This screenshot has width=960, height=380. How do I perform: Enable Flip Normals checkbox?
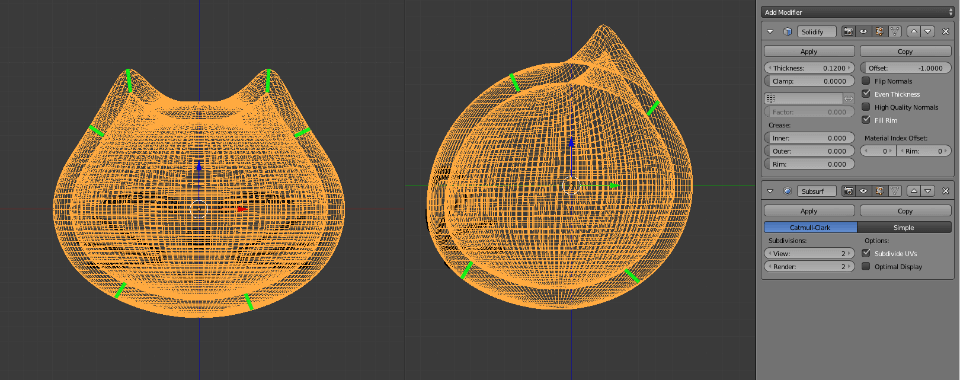pyautogui.click(x=866, y=81)
